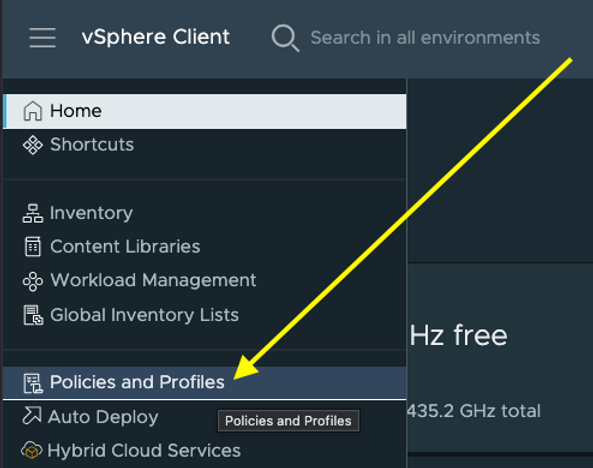Click the '435.2 GHz total' text

pos(474,411)
